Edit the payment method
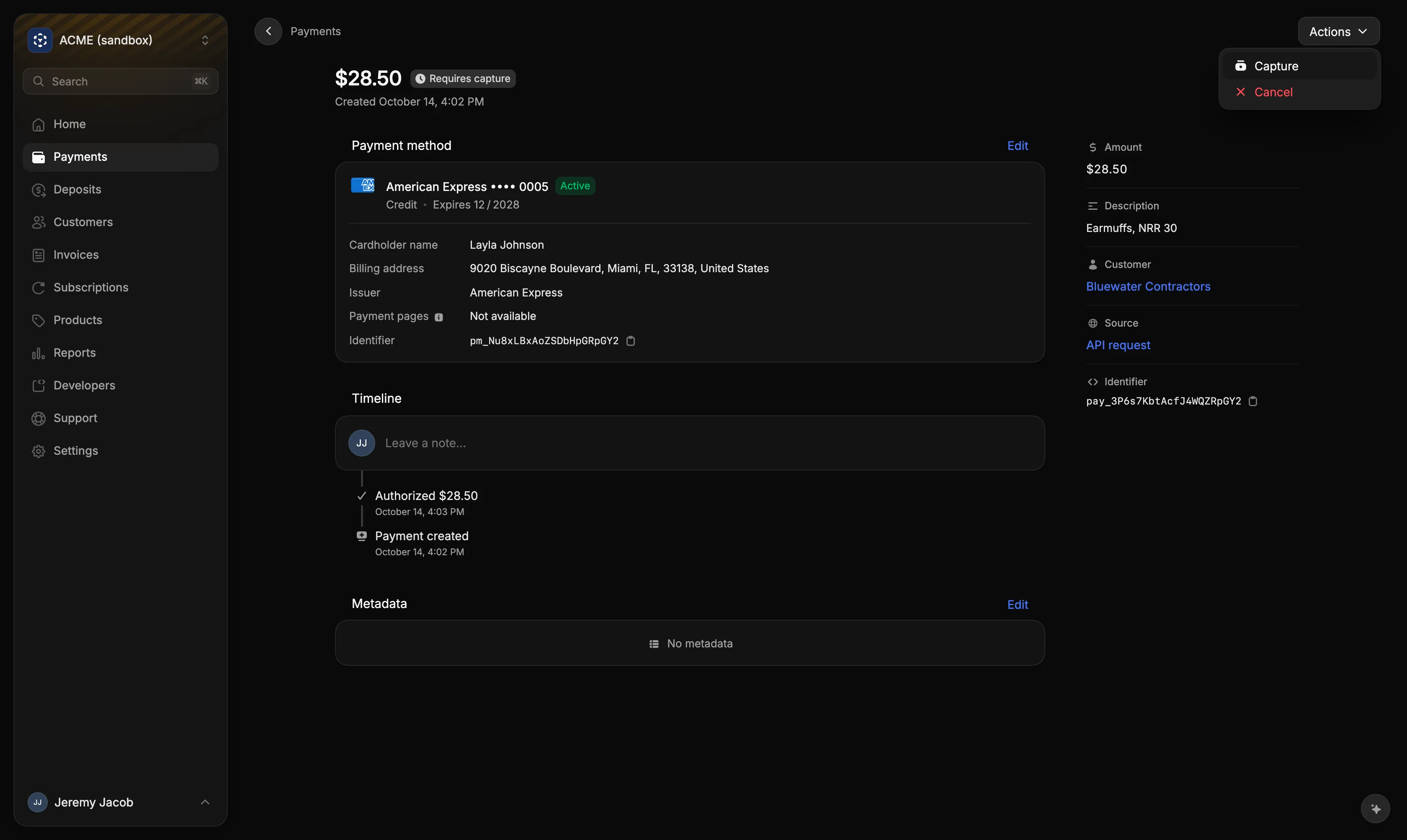The height and width of the screenshot is (840, 1407). (x=1018, y=146)
